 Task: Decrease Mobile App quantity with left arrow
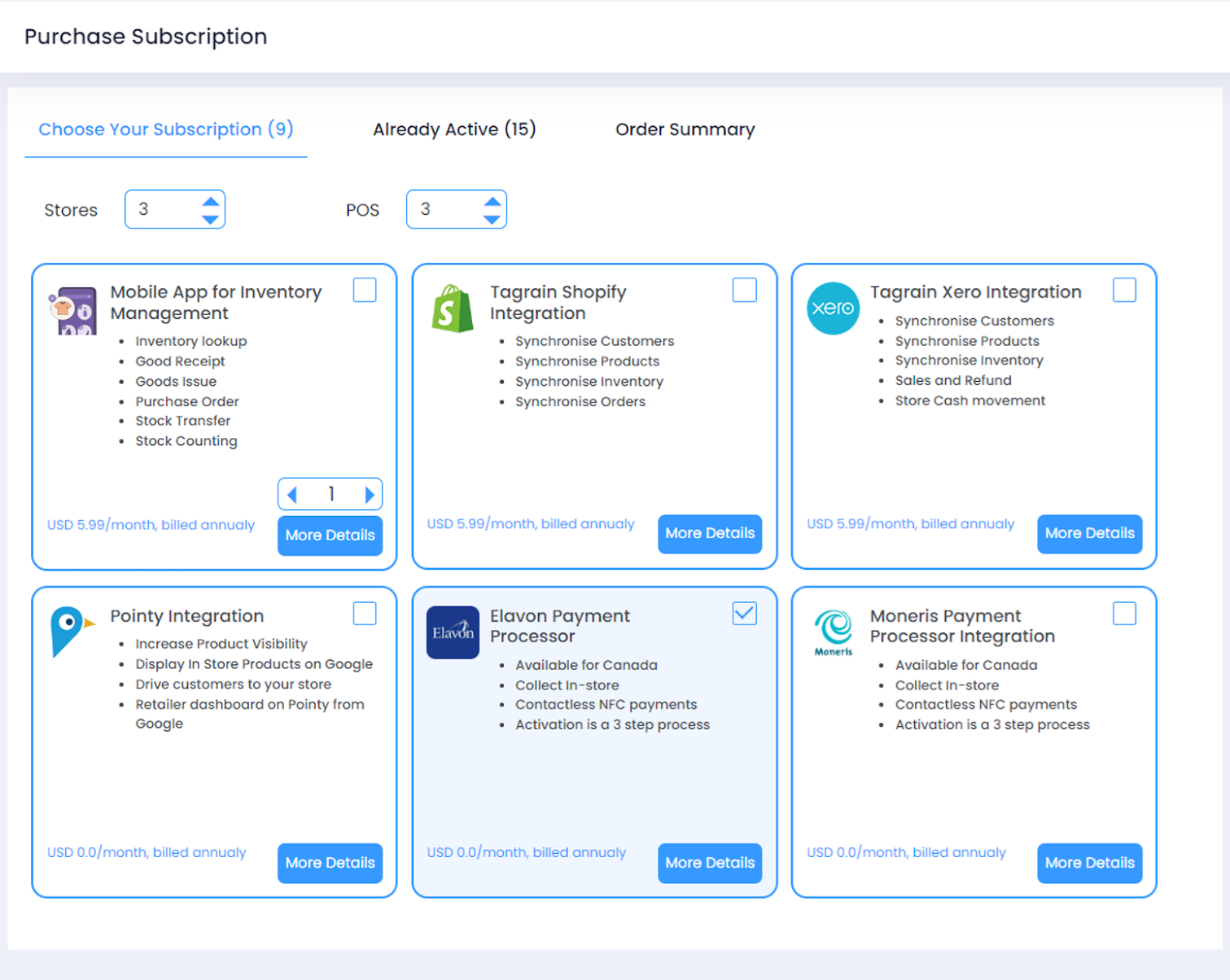[x=292, y=494]
